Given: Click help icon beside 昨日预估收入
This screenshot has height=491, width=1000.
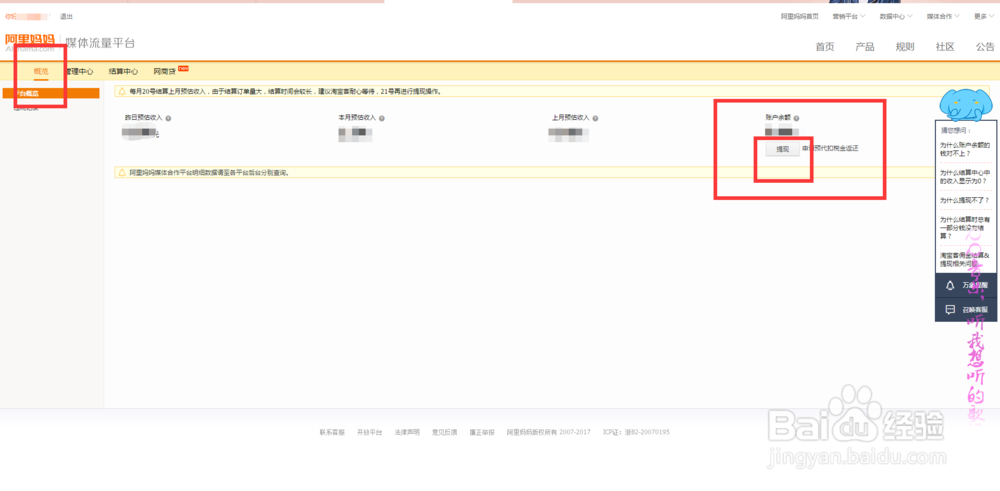Looking at the screenshot, I should [x=168, y=118].
